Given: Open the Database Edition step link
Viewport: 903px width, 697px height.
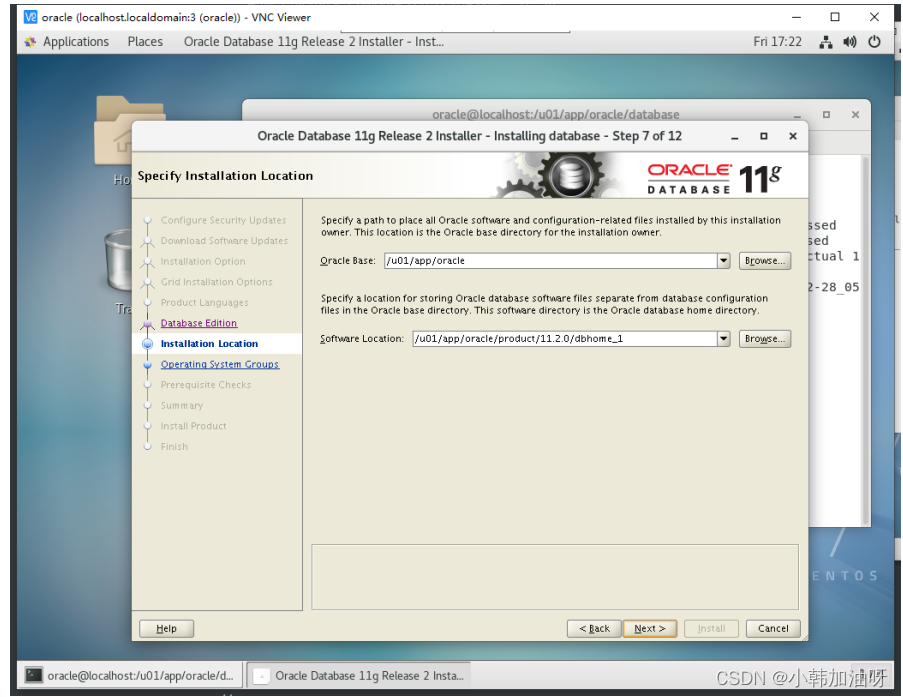Looking at the screenshot, I should click(199, 323).
